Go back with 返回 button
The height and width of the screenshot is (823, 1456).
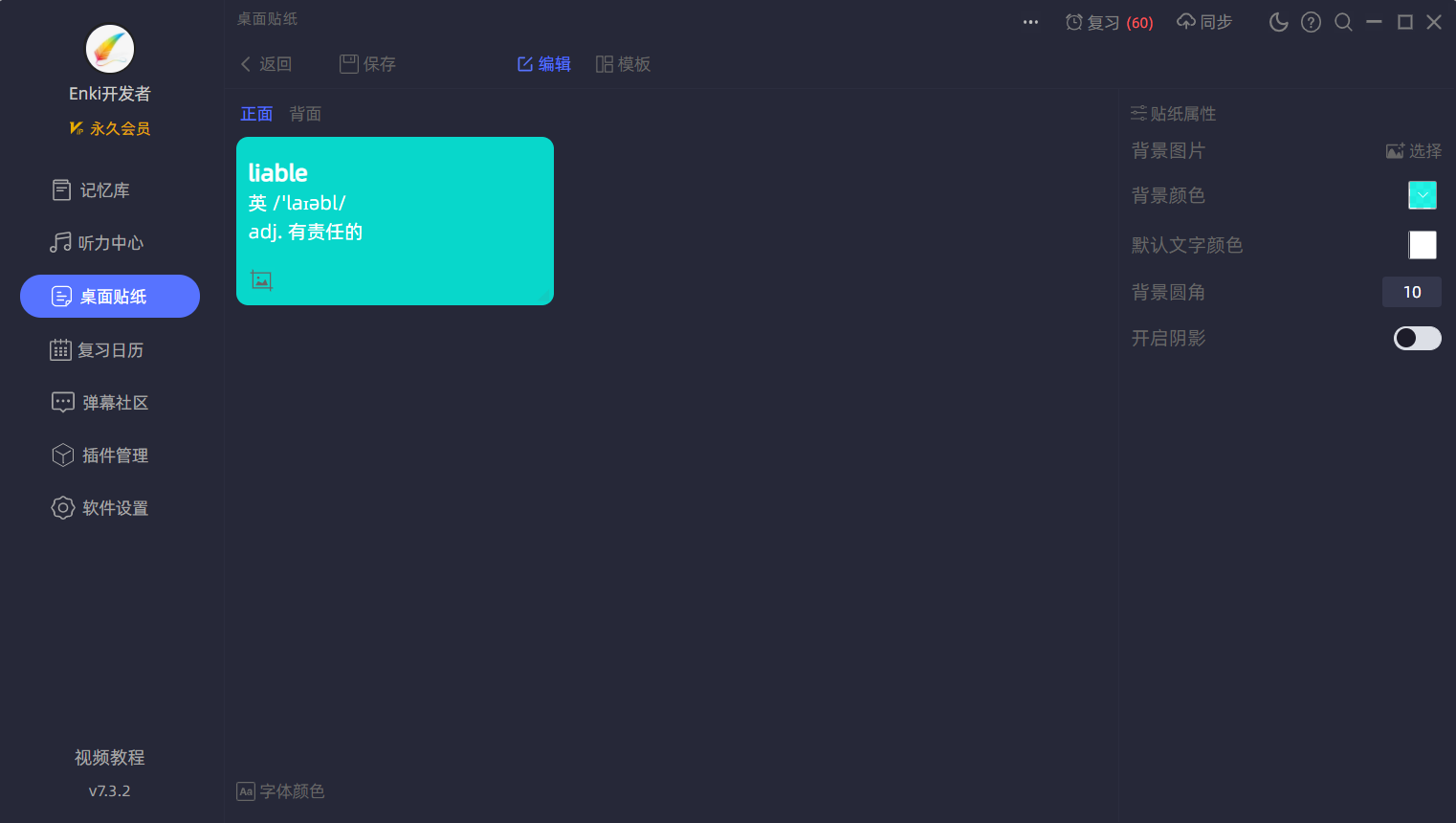[266, 64]
